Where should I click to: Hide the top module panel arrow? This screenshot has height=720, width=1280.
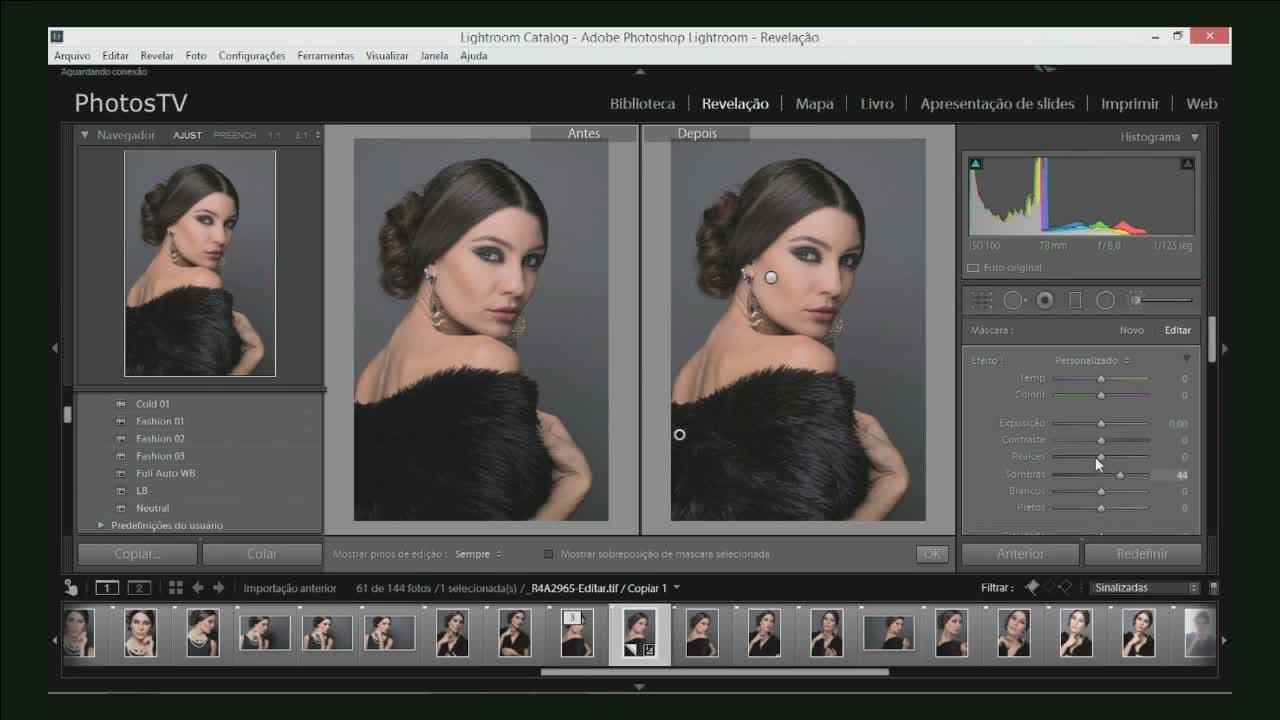pos(640,72)
